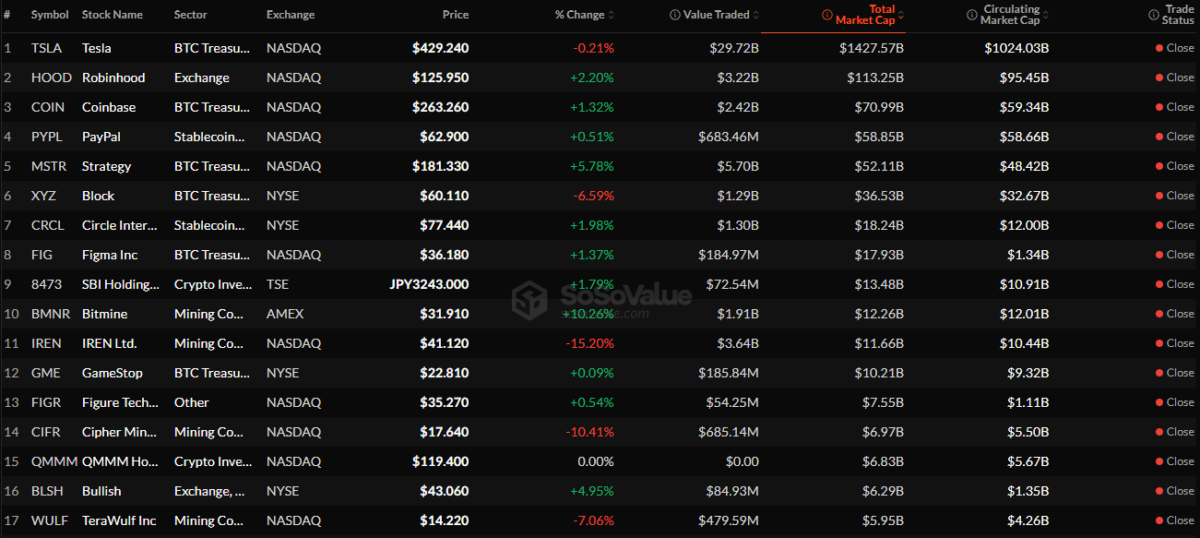Open the Circulating Market Cap info icon
Screen dimensions: 1200x538
pyautogui.click(x=972, y=15)
